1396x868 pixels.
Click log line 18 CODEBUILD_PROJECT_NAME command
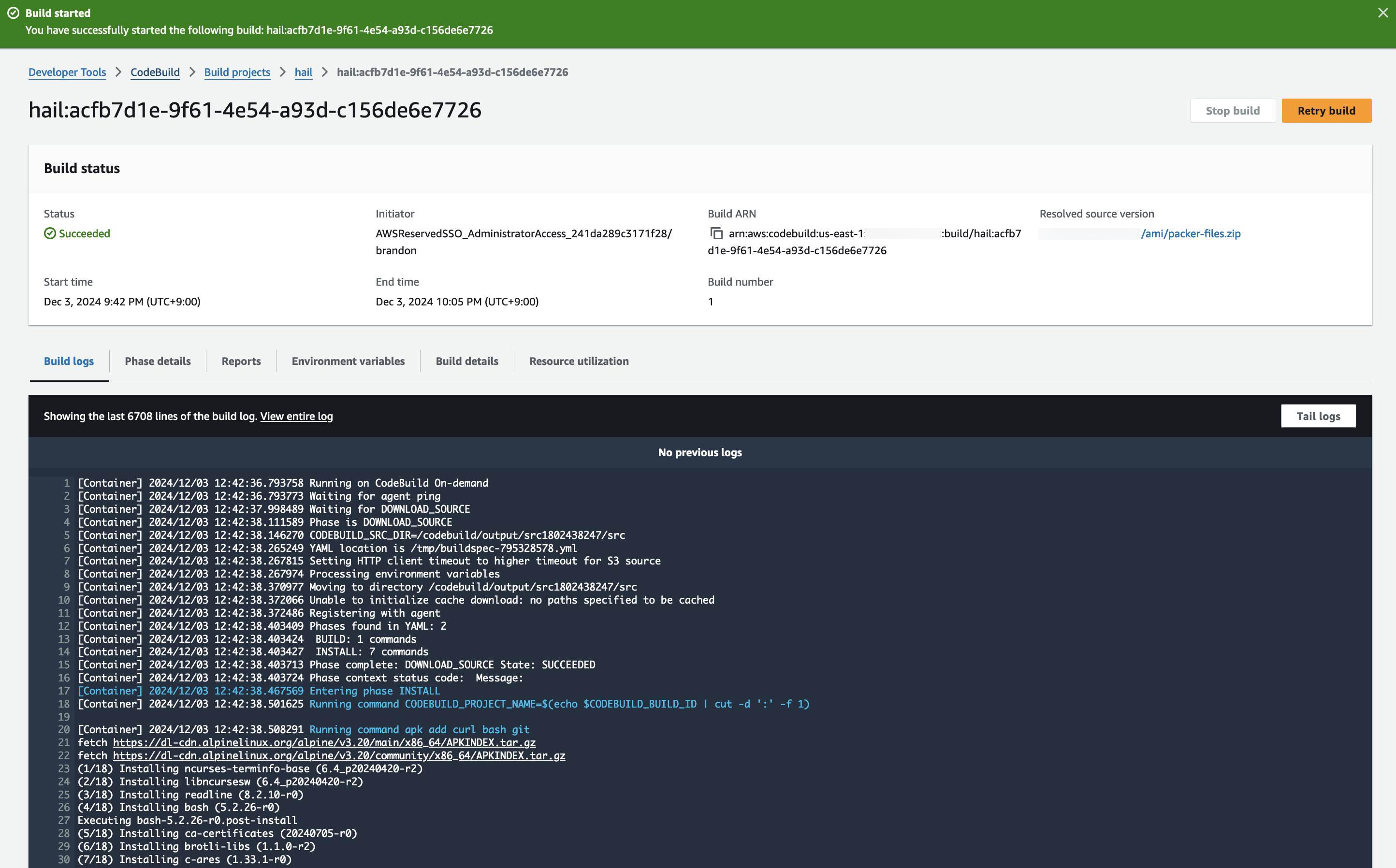pyautogui.click(x=444, y=703)
